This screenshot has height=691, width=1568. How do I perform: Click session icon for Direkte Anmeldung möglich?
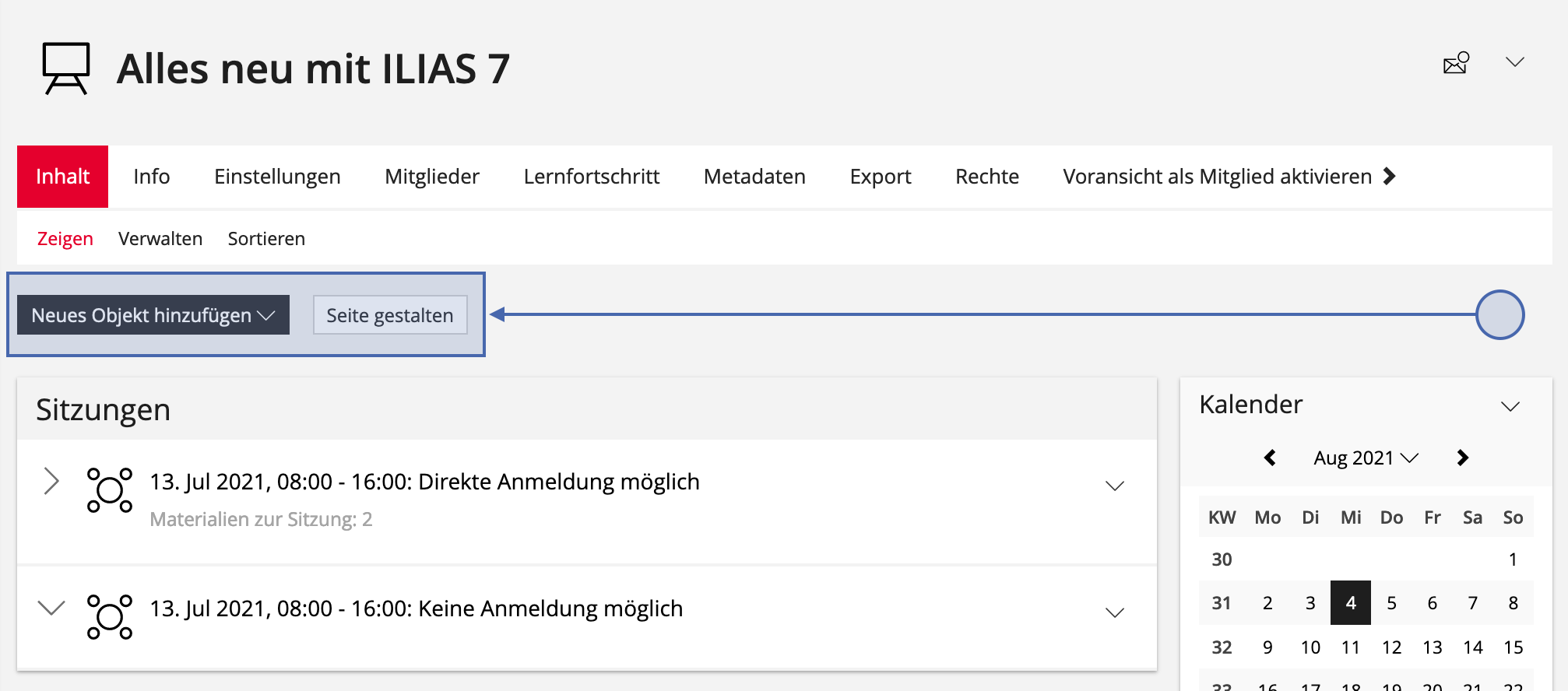point(109,490)
